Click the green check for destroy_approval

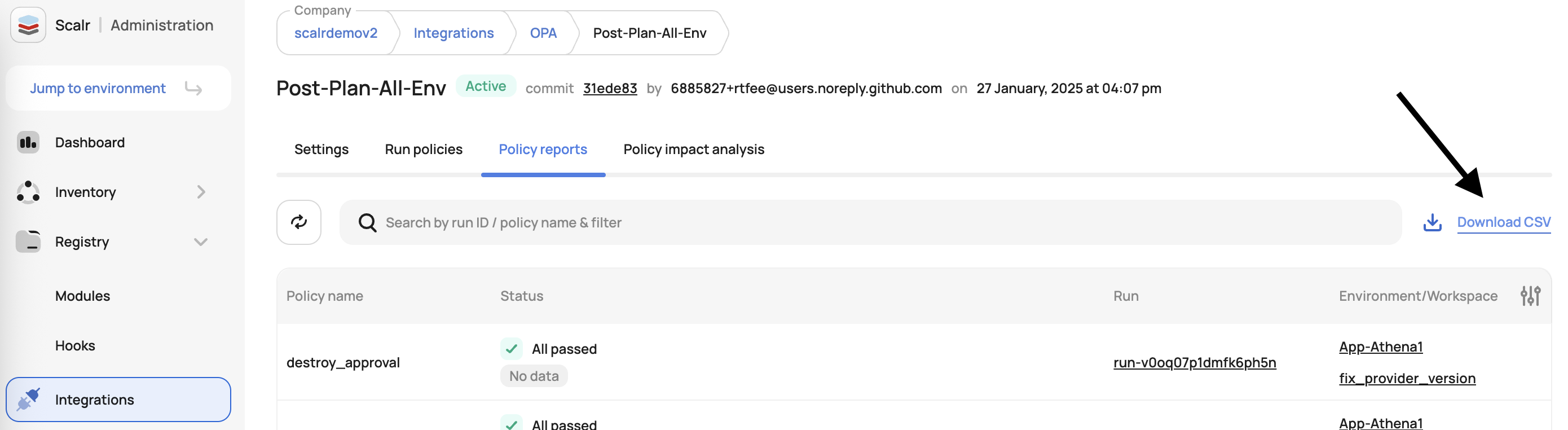click(x=512, y=348)
